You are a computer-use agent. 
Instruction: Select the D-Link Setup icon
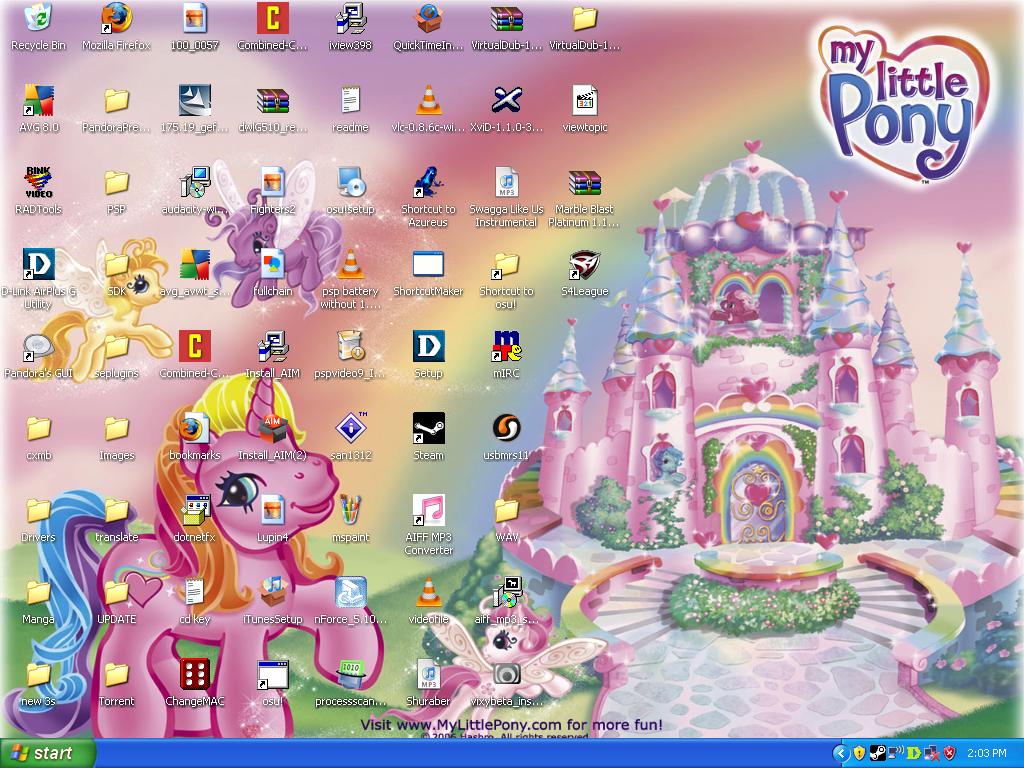pos(428,347)
